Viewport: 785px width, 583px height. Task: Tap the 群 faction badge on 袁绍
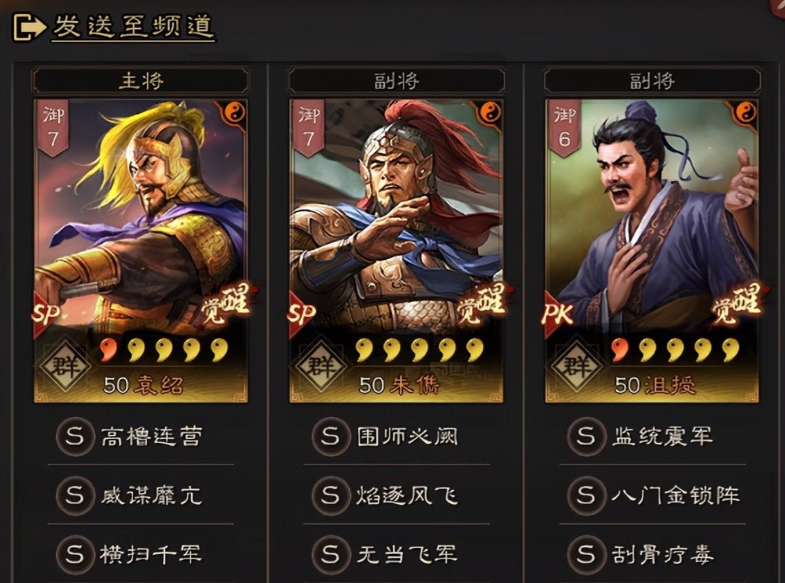(66, 367)
